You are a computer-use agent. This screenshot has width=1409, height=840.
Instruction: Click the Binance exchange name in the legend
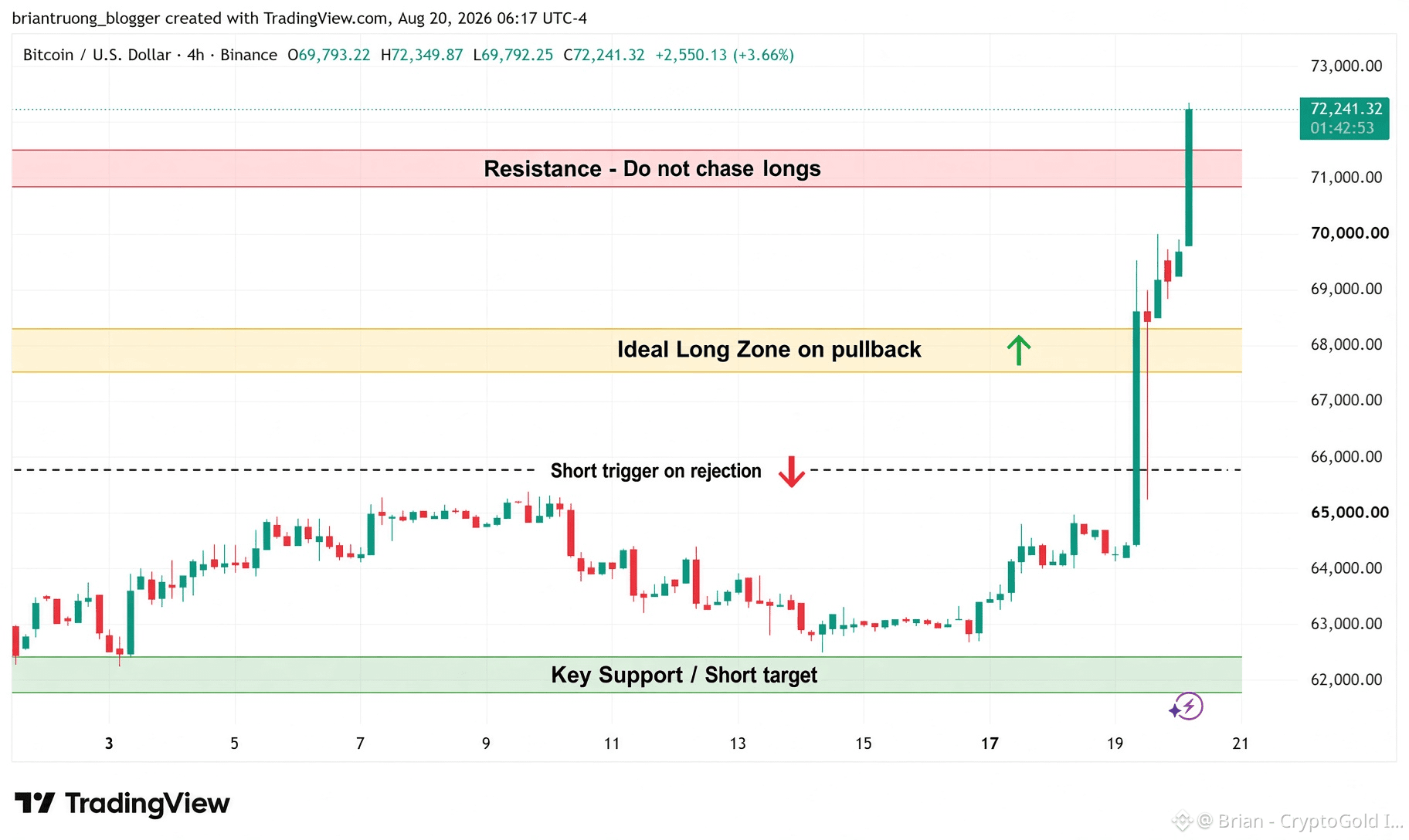(249, 55)
